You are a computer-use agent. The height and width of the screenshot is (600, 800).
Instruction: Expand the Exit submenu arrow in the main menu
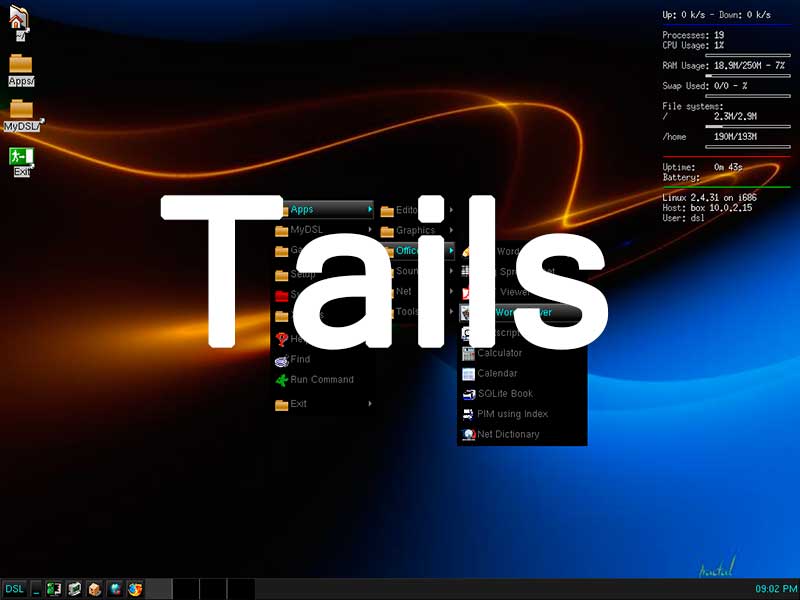click(370, 404)
